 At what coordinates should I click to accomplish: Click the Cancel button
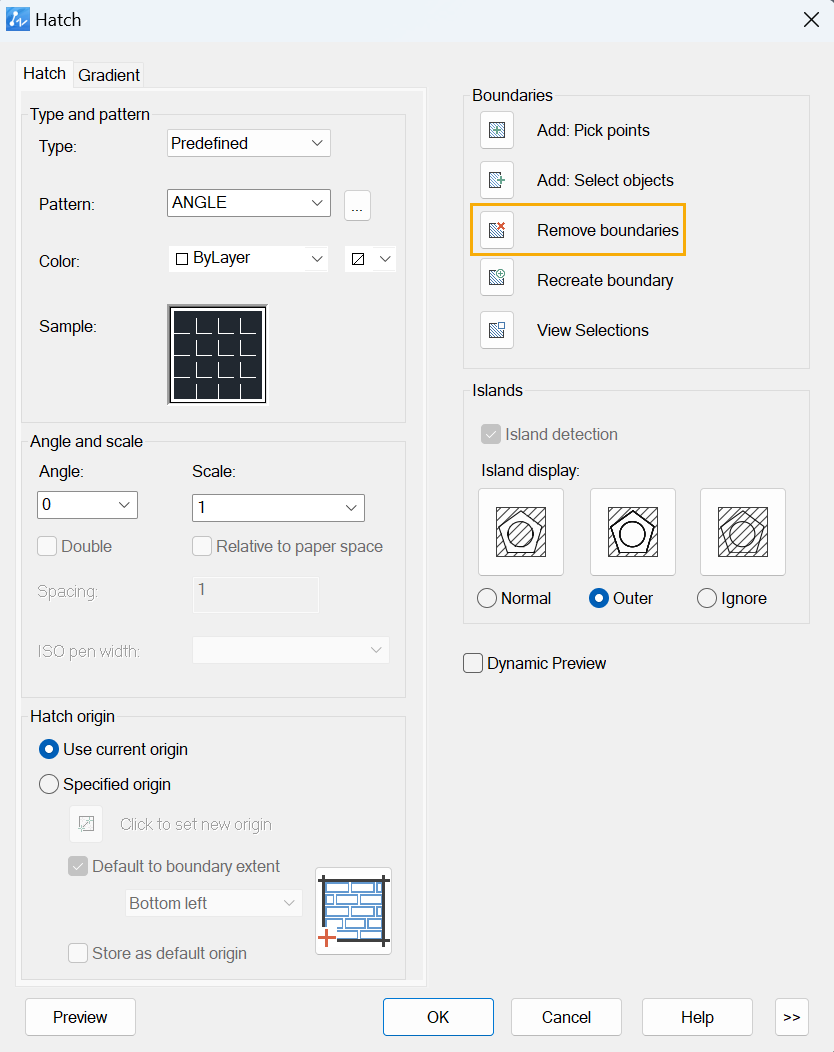click(566, 1017)
